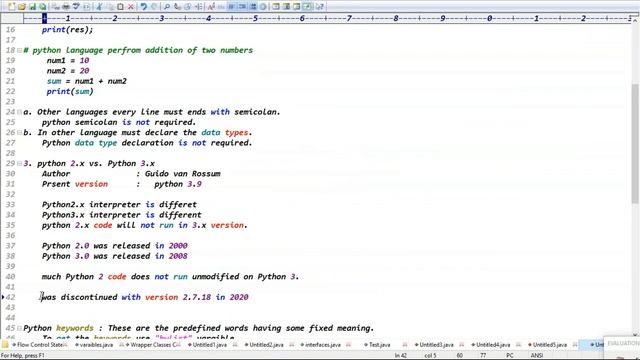This screenshot has width=640, height=360.
Task: Click the second window layout icon
Action: coord(286,7)
